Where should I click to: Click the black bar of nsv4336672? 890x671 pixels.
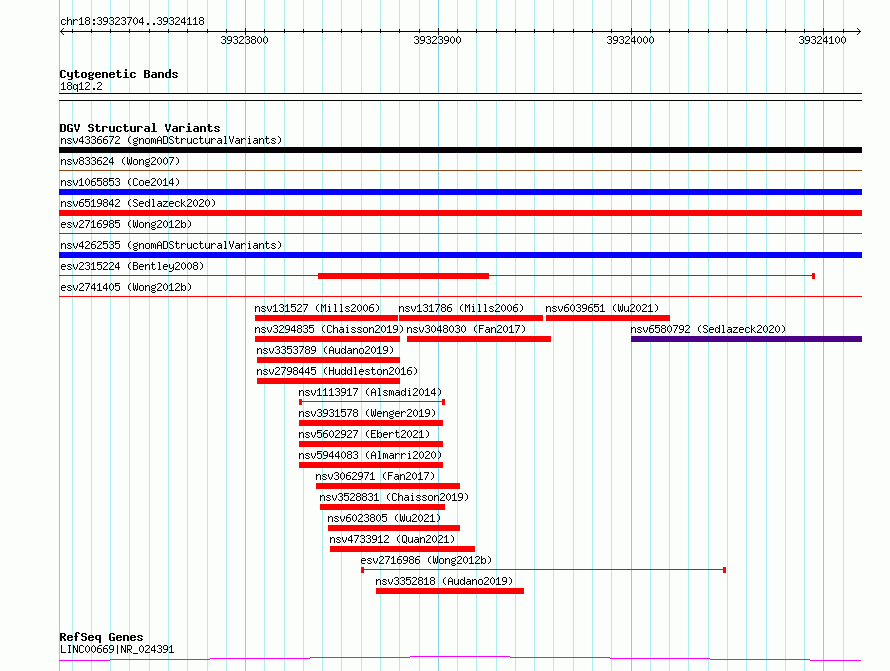coord(460,150)
